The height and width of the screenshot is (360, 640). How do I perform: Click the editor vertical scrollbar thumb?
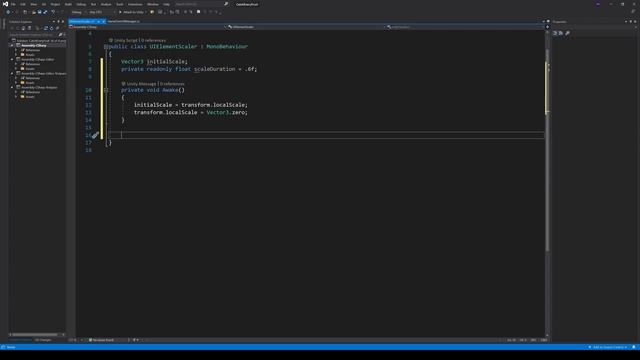click(547, 149)
